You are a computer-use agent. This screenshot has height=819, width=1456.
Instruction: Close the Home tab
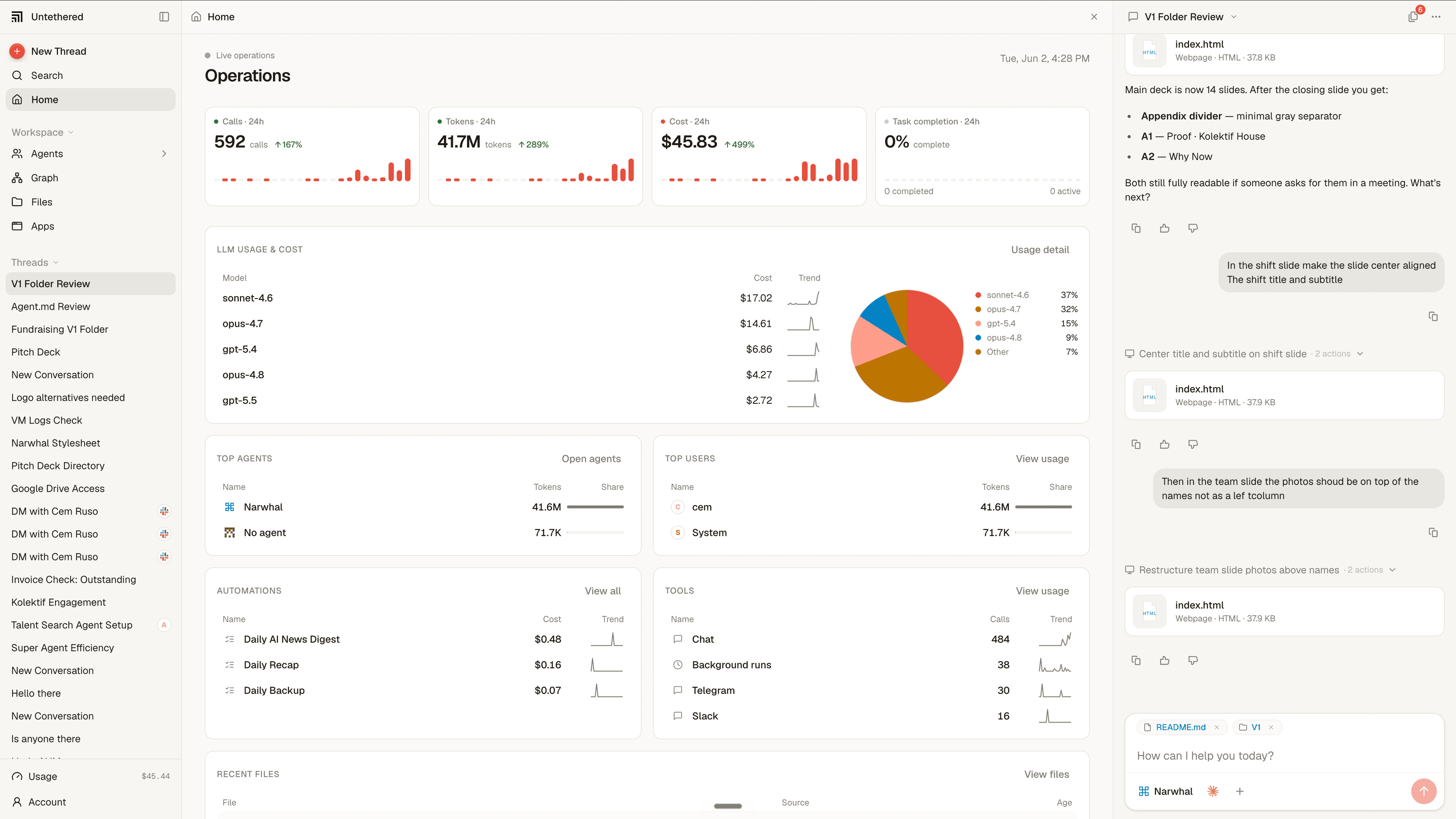(x=1094, y=17)
